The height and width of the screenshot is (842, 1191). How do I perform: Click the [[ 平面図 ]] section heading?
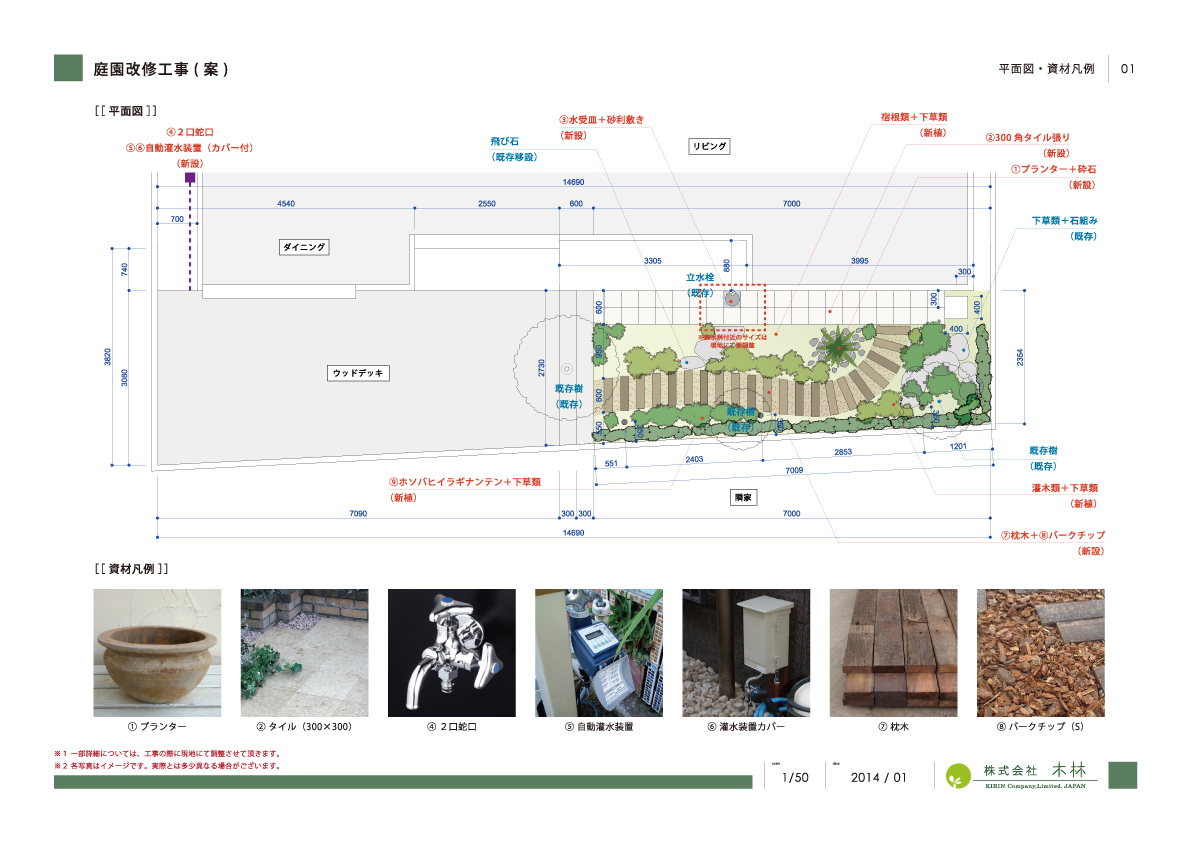126,111
